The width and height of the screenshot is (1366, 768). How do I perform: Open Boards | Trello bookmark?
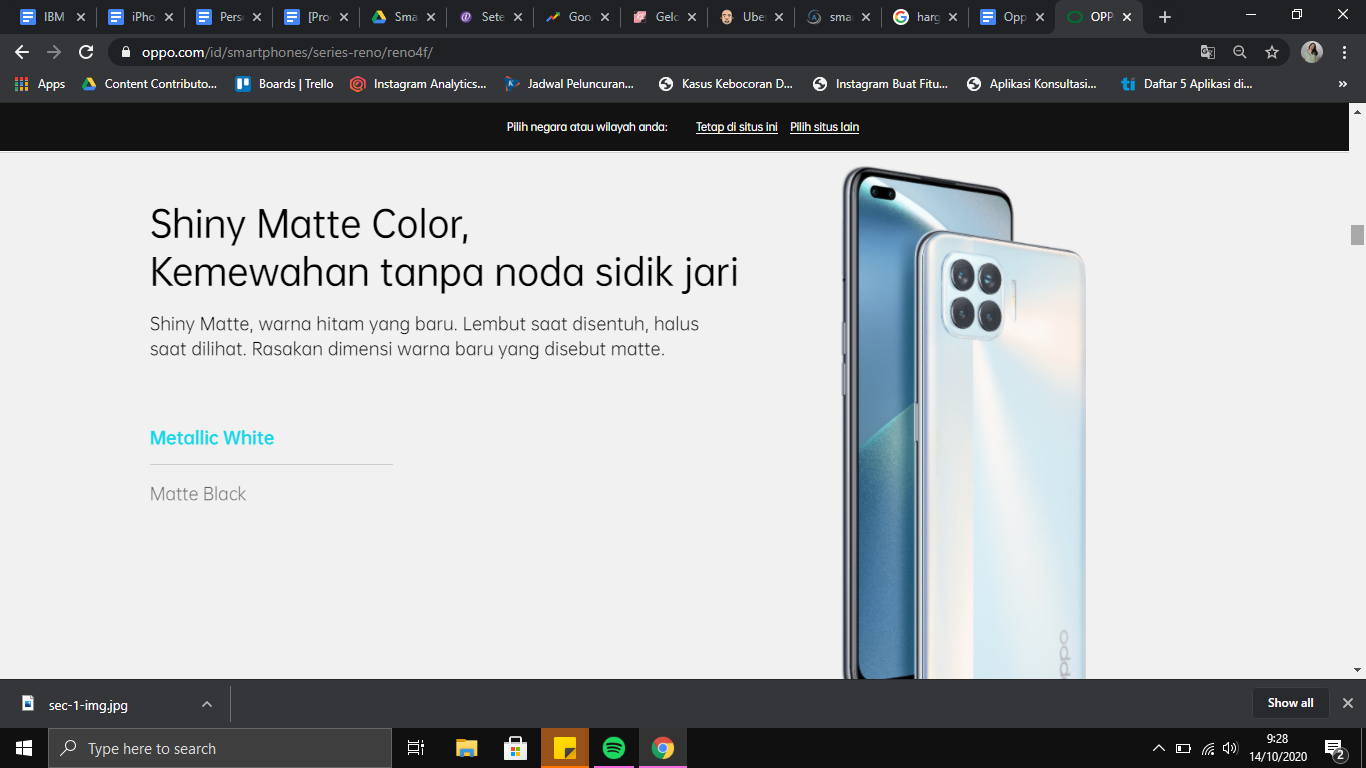[x=285, y=84]
